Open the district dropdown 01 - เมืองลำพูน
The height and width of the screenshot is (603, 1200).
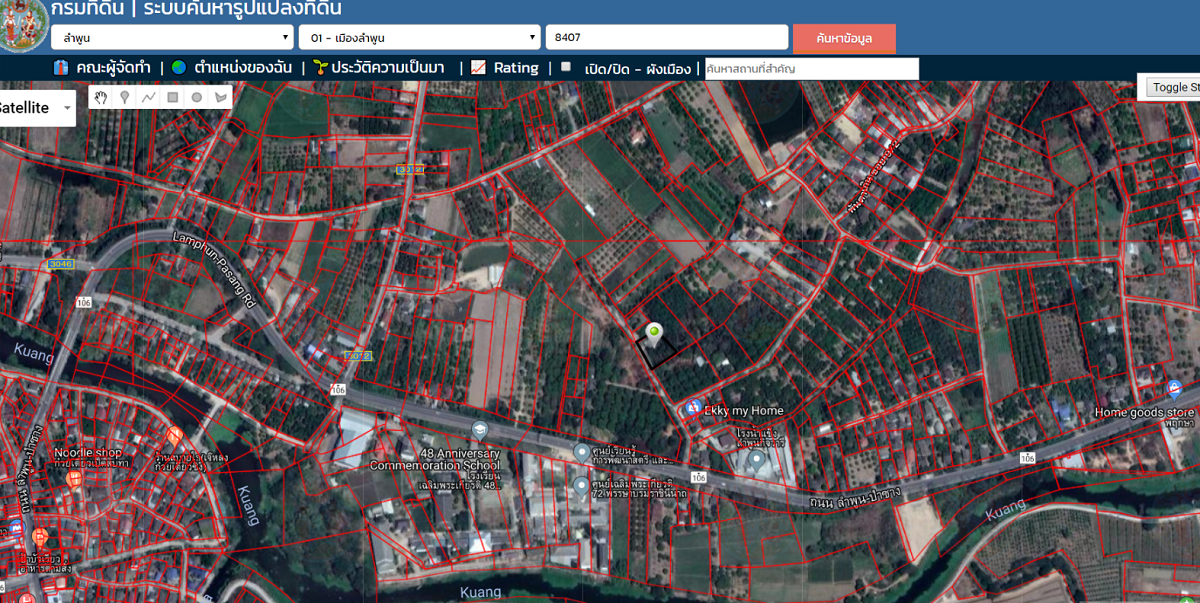point(419,38)
